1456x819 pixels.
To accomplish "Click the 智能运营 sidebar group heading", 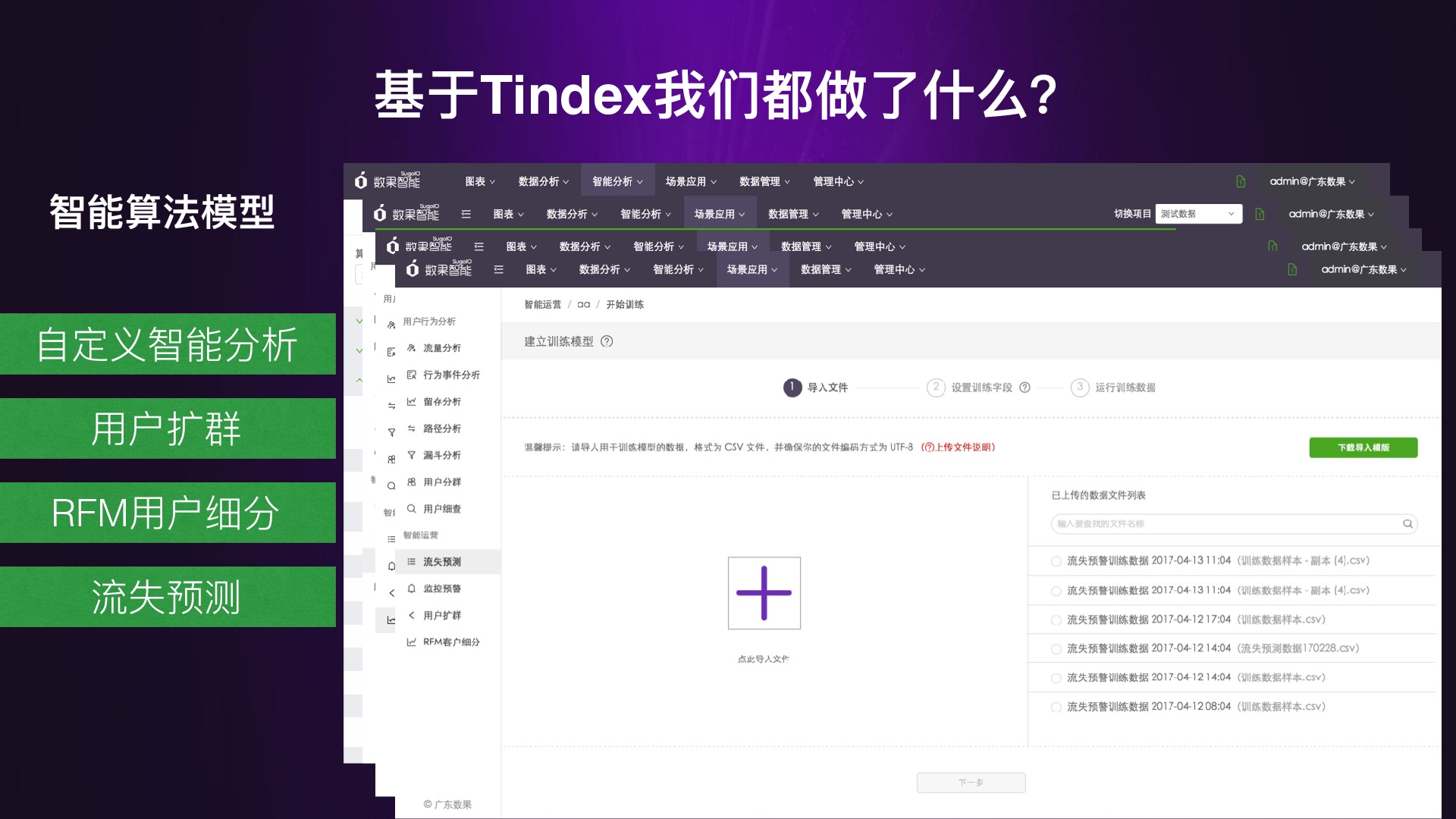I will tap(420, 535).
